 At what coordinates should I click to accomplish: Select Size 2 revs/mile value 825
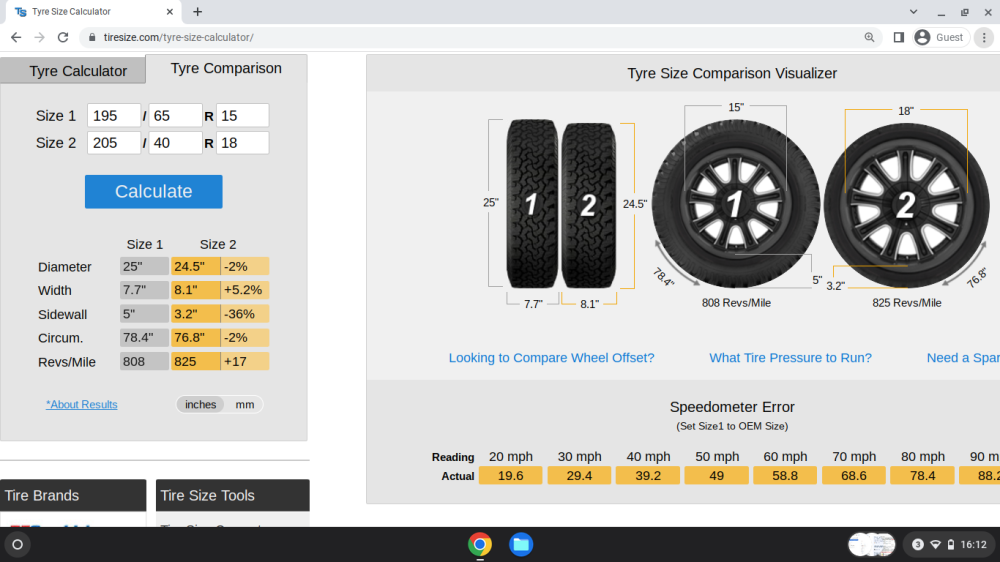(x=195, y=362)
